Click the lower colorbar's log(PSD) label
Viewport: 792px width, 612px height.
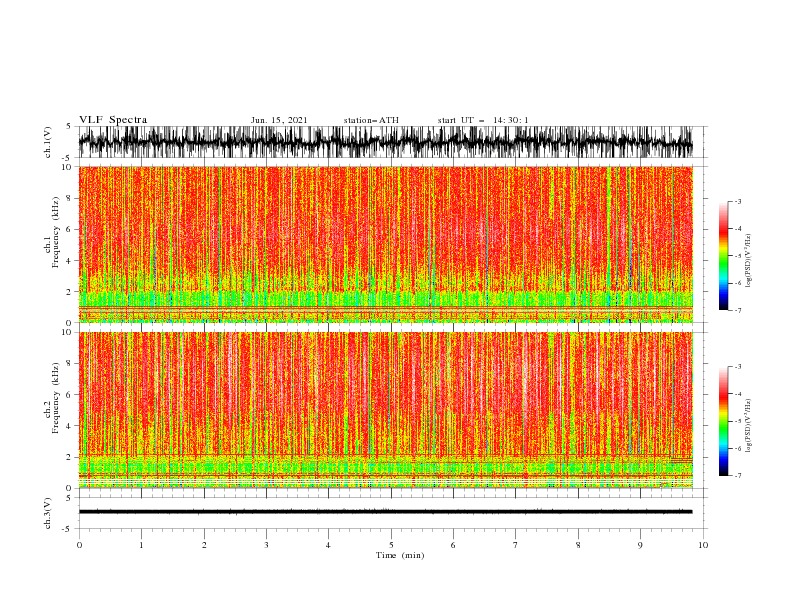pos(749,426)
